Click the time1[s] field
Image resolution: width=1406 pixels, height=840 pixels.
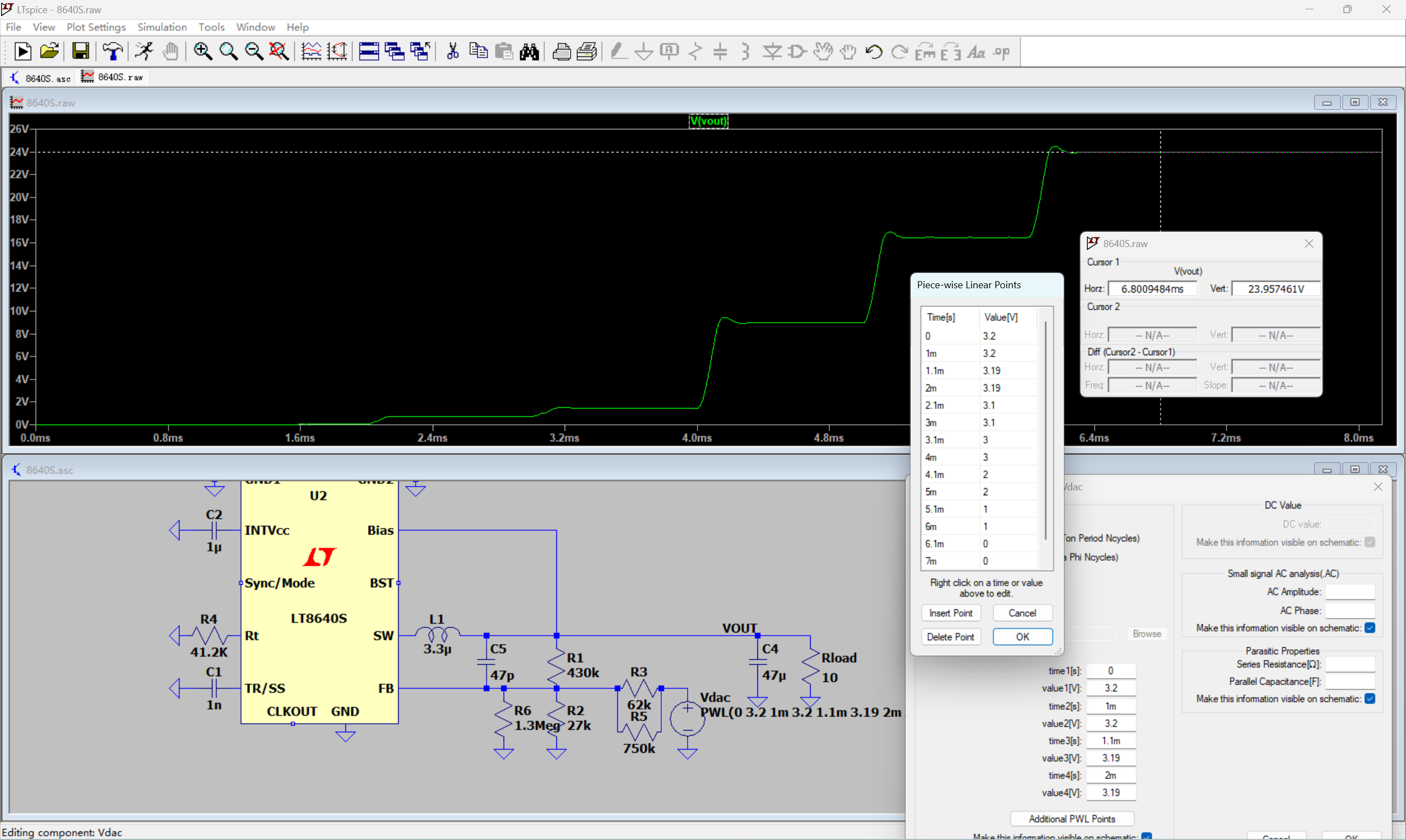coord(1111,671)
